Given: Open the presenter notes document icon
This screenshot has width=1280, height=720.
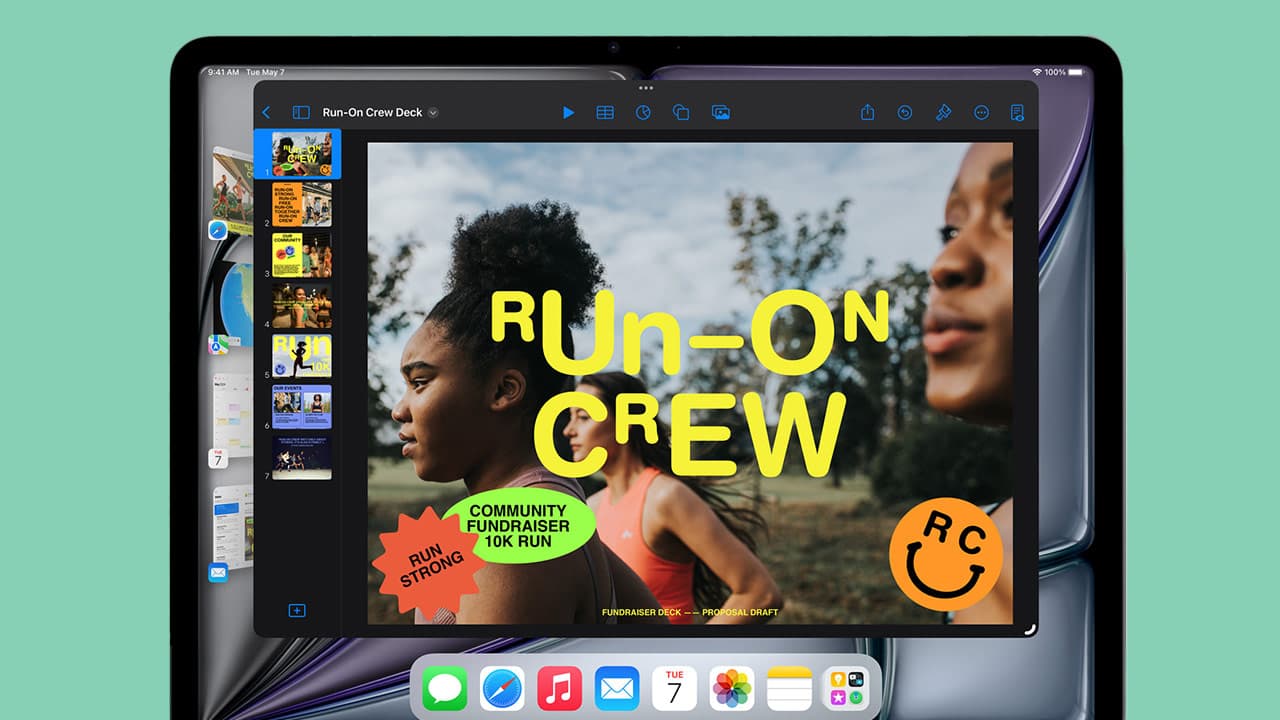Looking at the screenshot, I should (1017, 113).
